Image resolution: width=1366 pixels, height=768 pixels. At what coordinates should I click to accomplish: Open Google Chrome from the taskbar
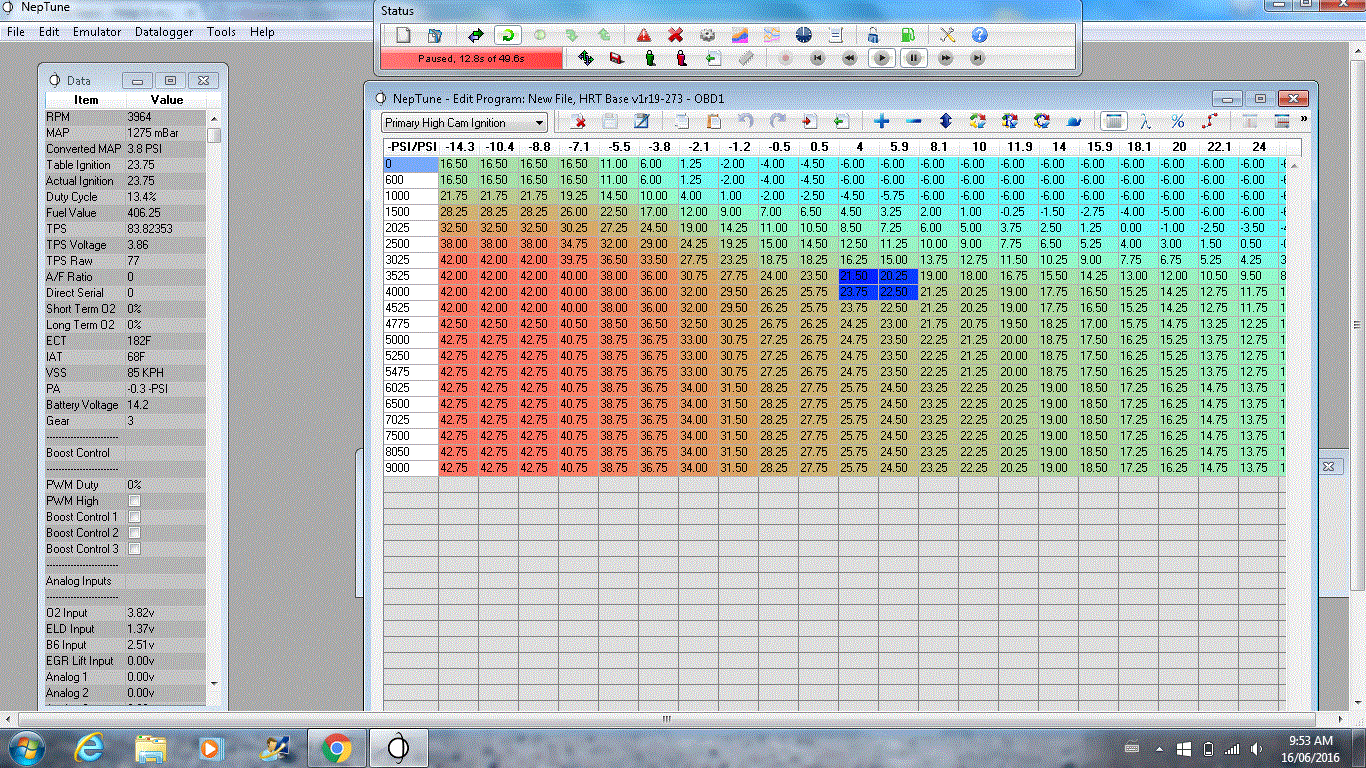336,747
